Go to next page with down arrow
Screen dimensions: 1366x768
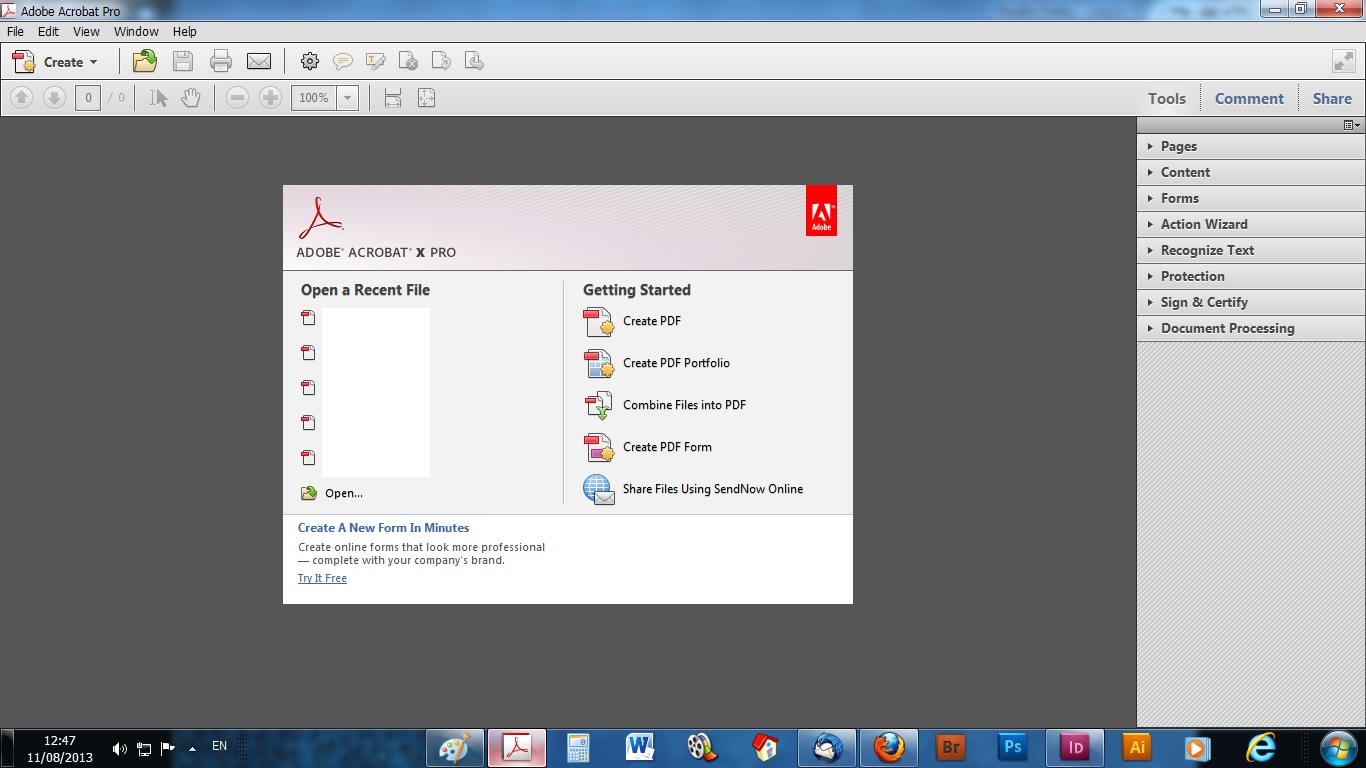tap(54, 98)
